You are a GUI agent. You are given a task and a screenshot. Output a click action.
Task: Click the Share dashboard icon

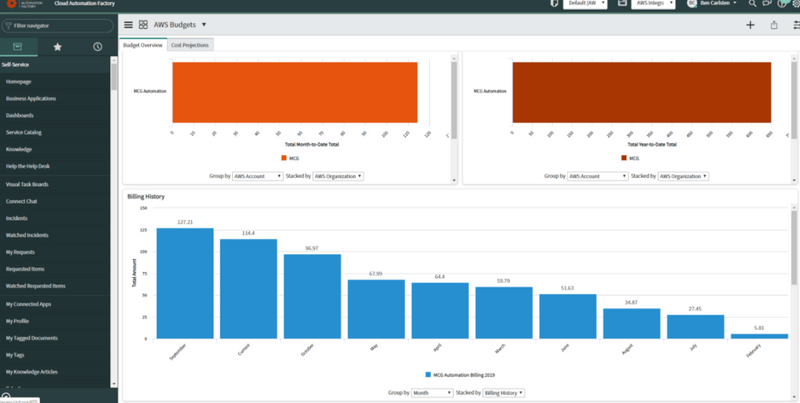tap(773, 25)
